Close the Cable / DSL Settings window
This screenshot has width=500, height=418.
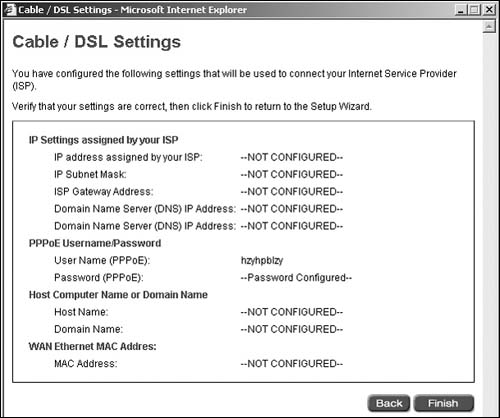(489, 10)
